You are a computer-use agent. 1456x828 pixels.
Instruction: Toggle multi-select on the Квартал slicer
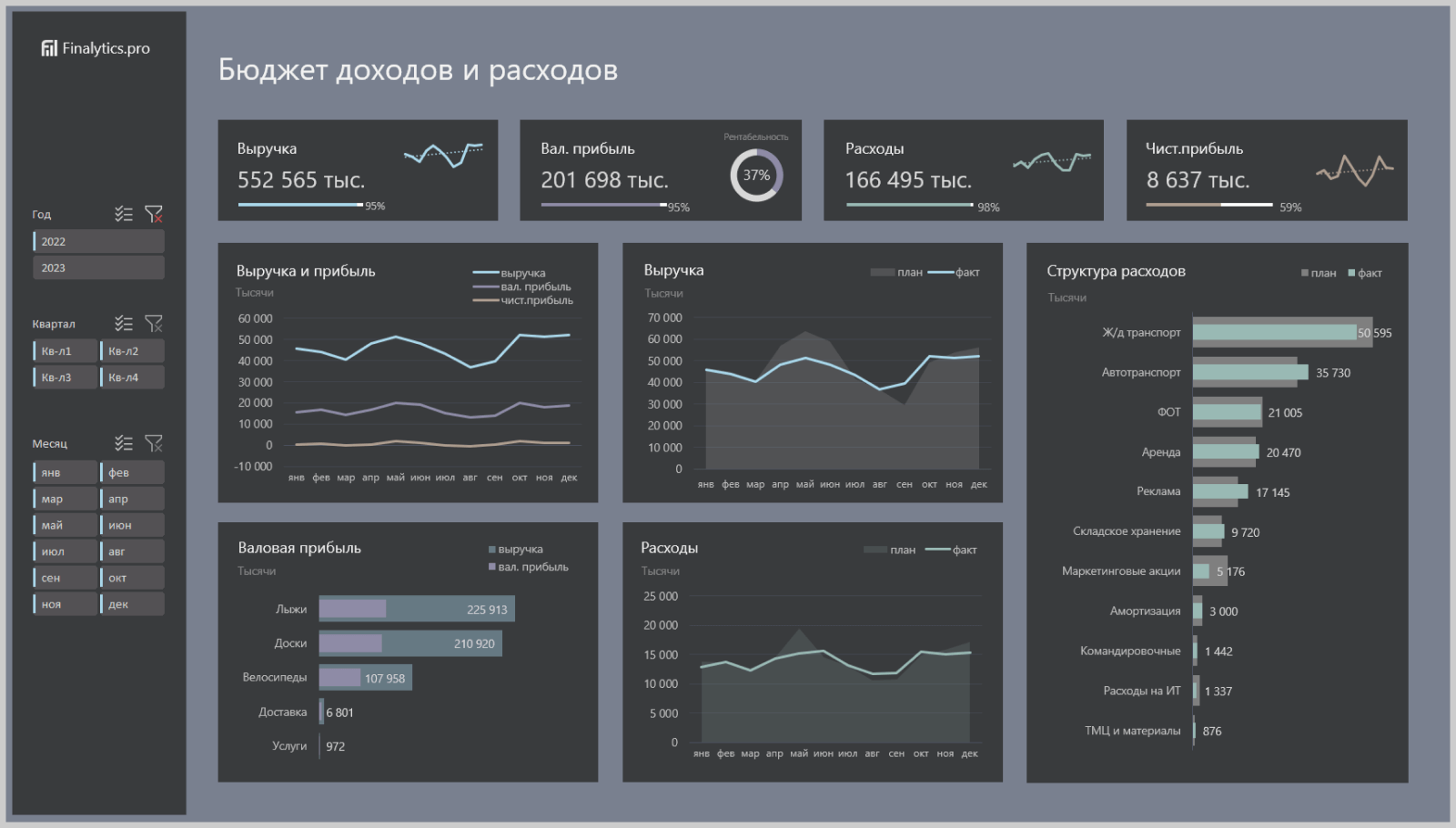click(124, 323)
